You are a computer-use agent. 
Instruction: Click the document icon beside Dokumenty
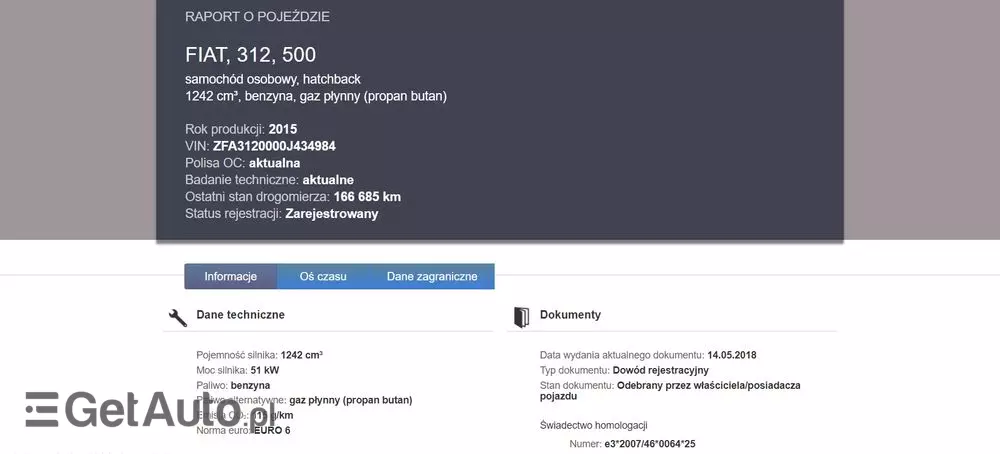coord(521,317)
